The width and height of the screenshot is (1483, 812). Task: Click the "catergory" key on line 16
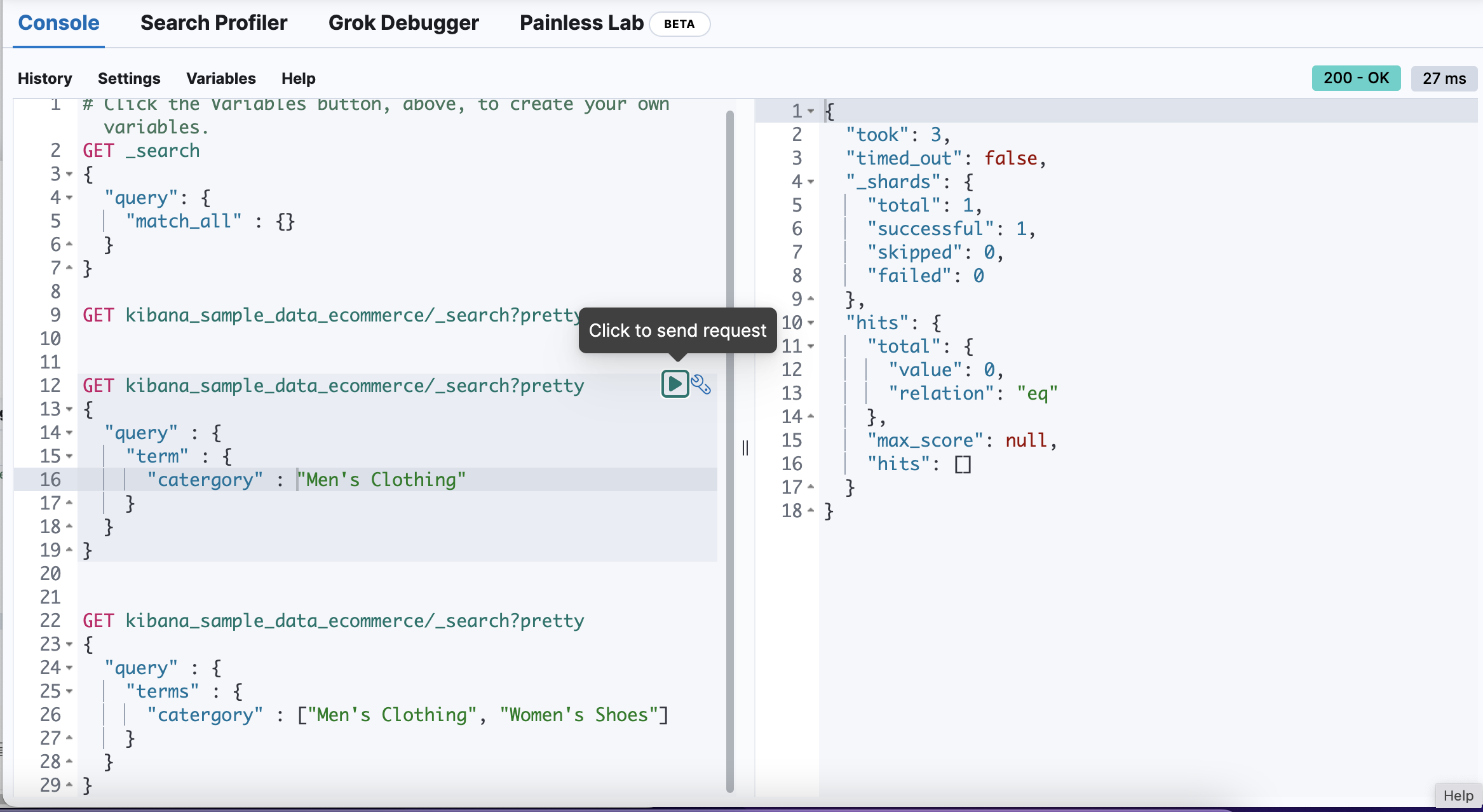(205, 480)
